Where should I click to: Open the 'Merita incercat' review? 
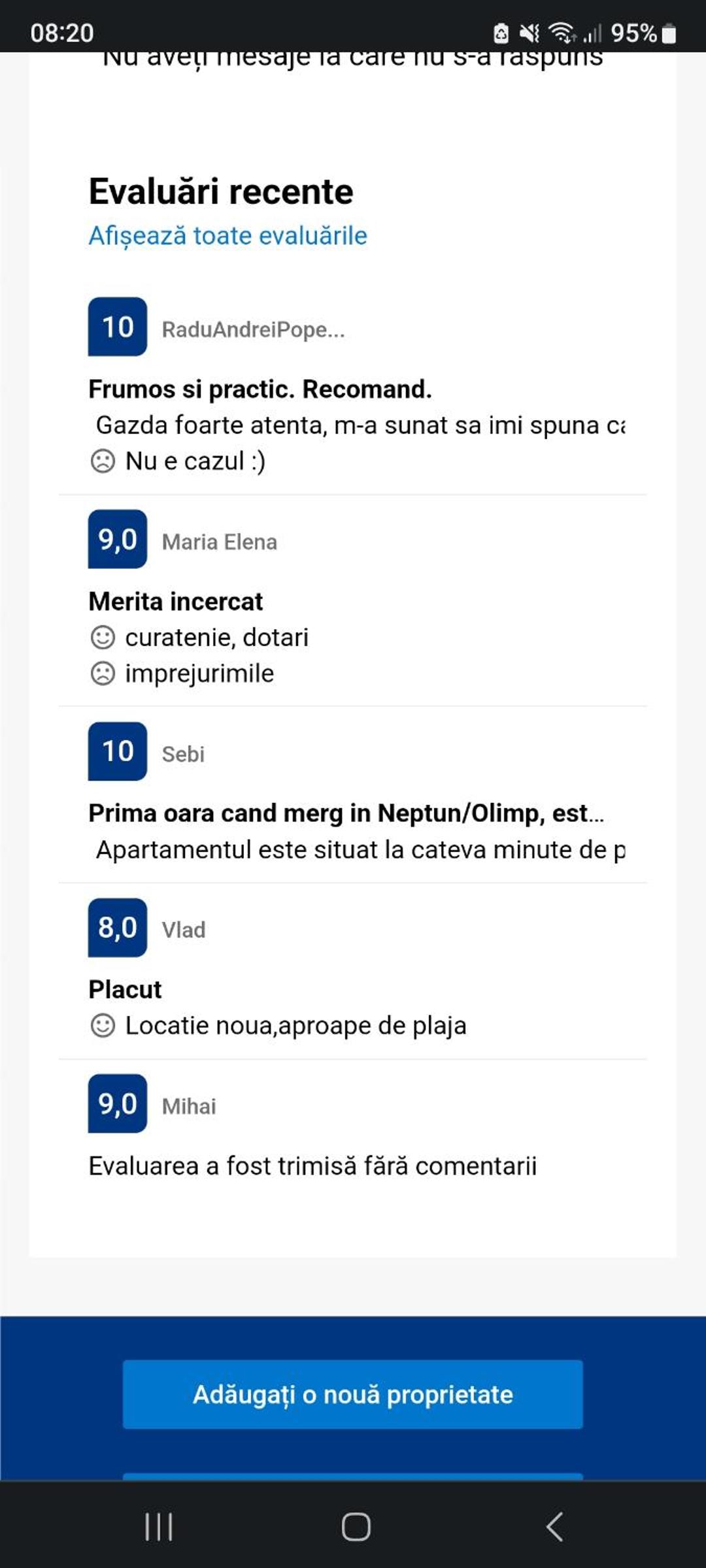176,601
